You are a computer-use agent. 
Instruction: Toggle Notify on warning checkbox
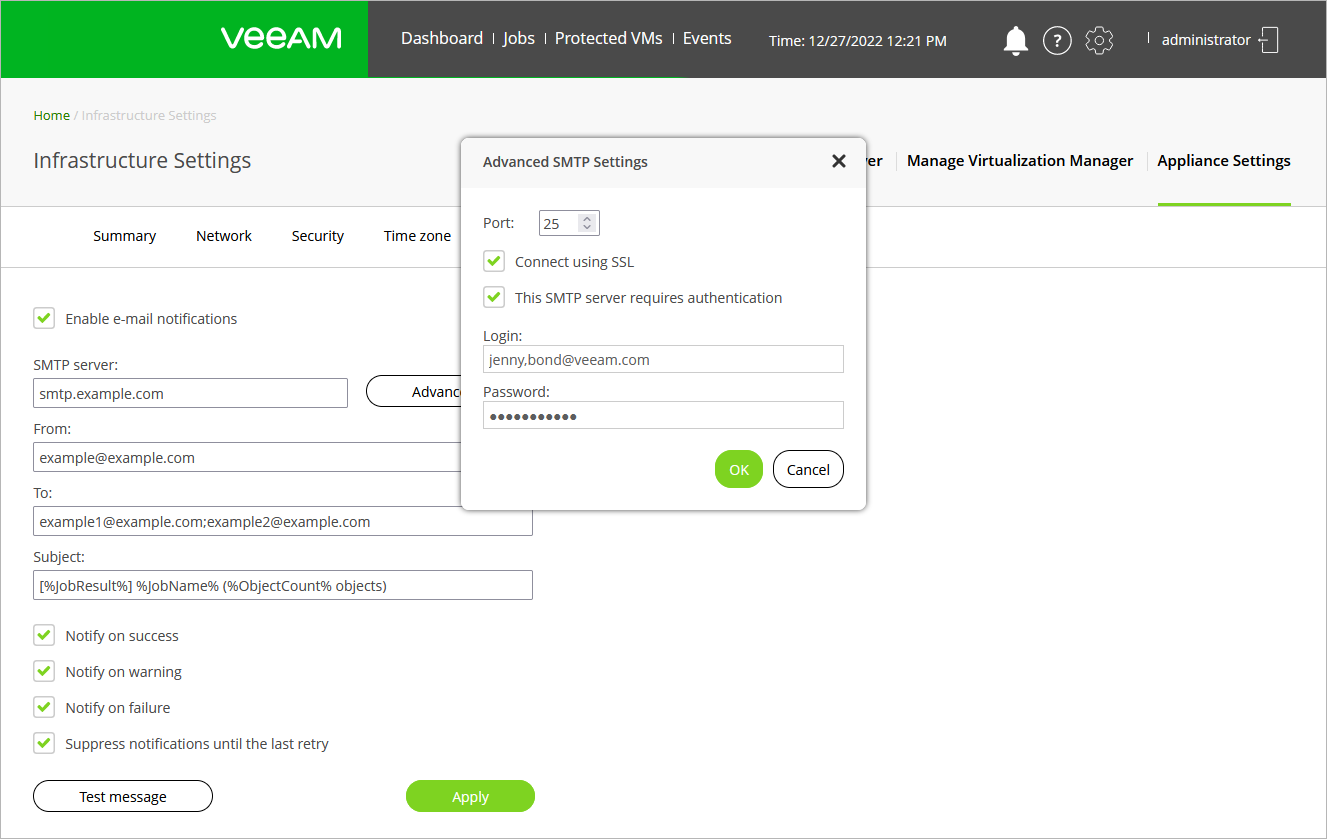(x=44, y=672)
